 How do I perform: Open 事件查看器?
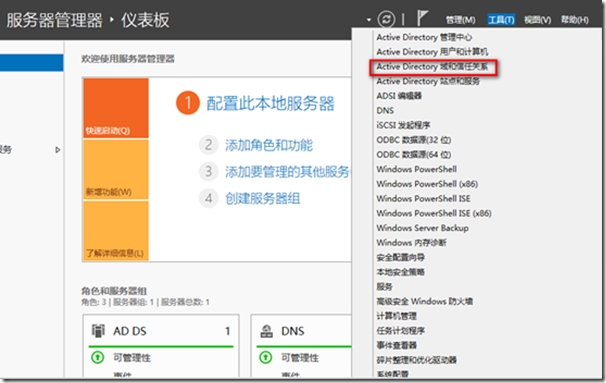[x=396, y=346]
